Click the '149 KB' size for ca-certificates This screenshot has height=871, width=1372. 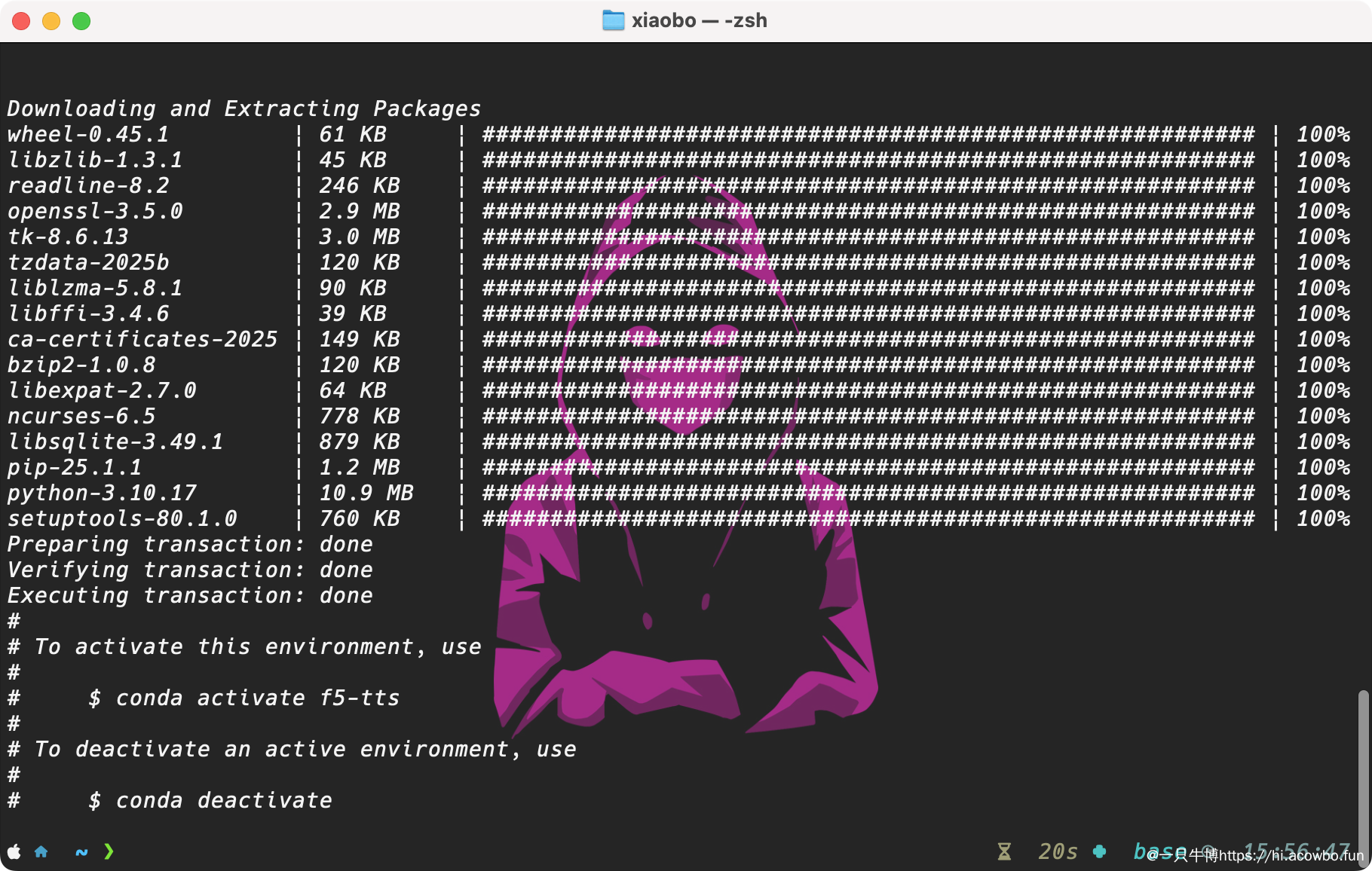click(360, 339)
